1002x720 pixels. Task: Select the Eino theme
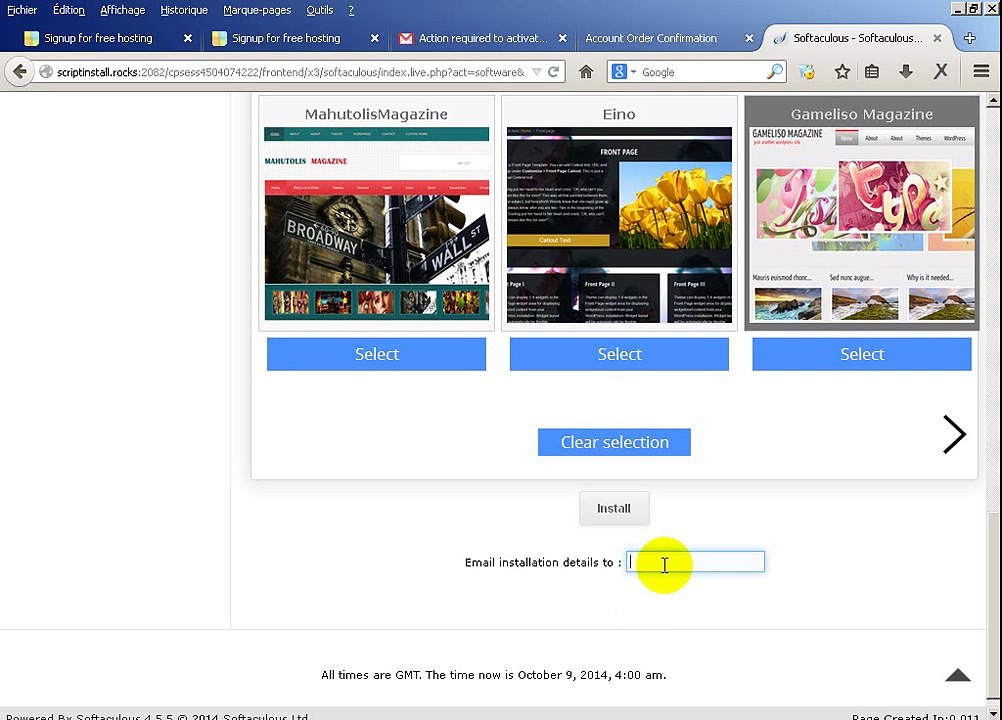(x=619, y=354)
